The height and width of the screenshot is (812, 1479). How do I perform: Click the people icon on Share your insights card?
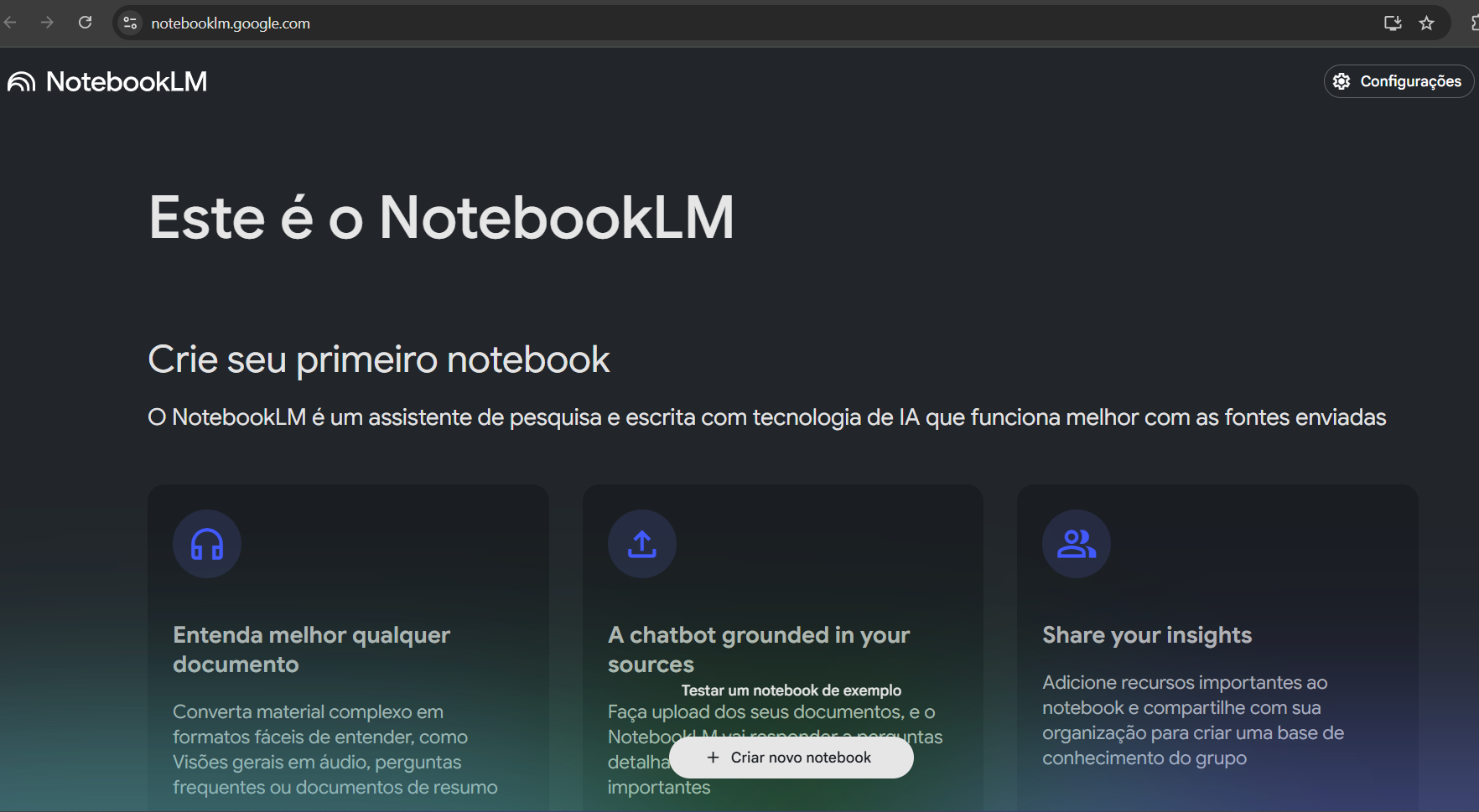coord(1076,543)
